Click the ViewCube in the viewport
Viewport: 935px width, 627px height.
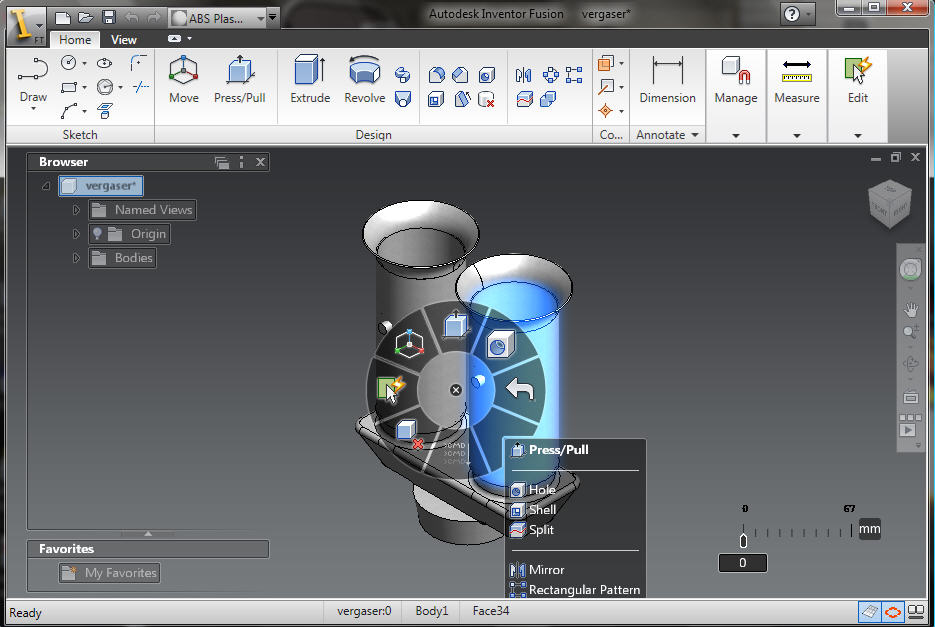(x=889, y=205)
